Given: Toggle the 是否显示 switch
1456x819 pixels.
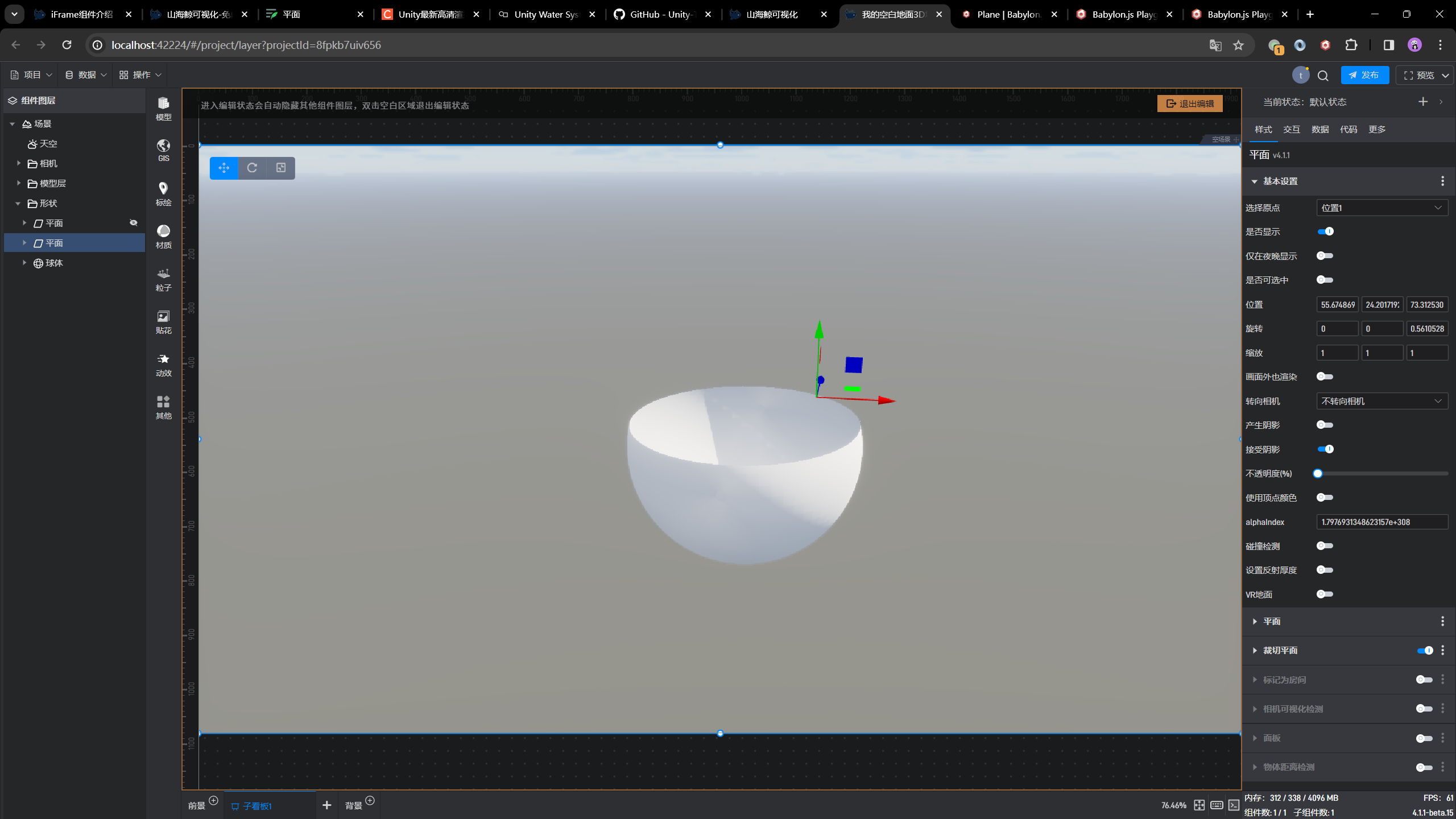Looking at the screenshot, I should point(1325,231).
